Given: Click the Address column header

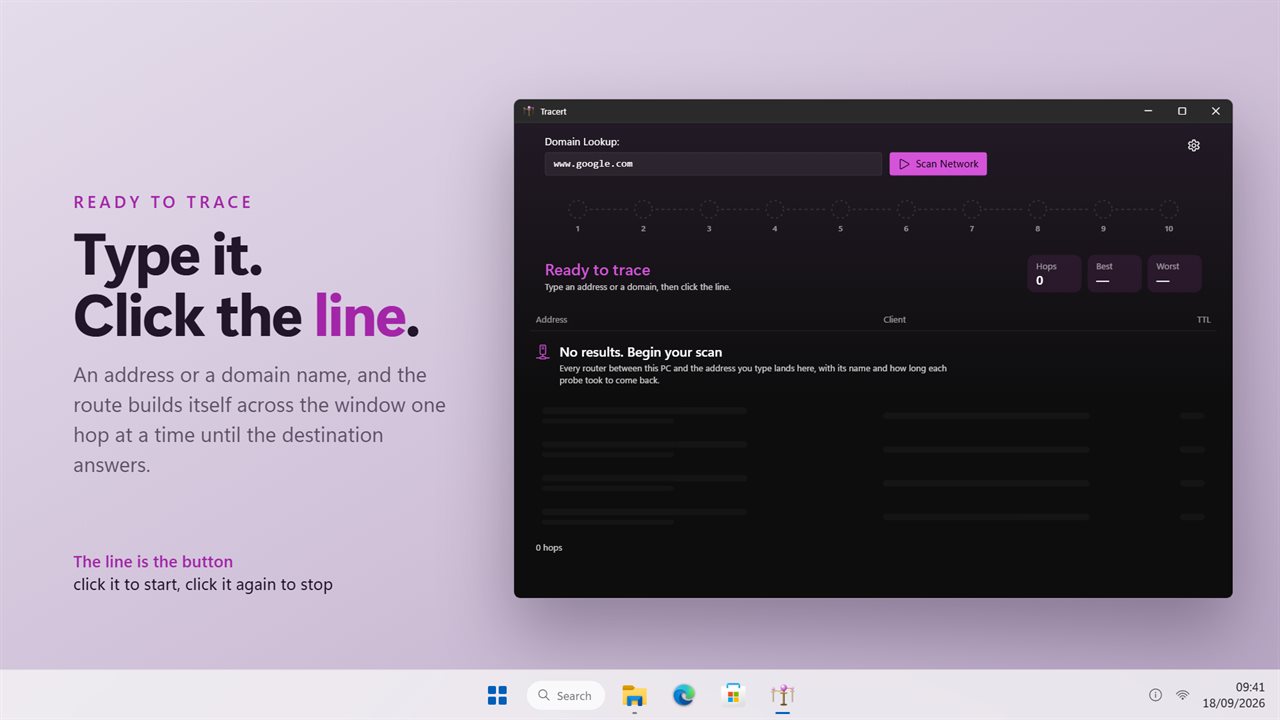Looking at the screenshot, I should click(x=551, y=320).
